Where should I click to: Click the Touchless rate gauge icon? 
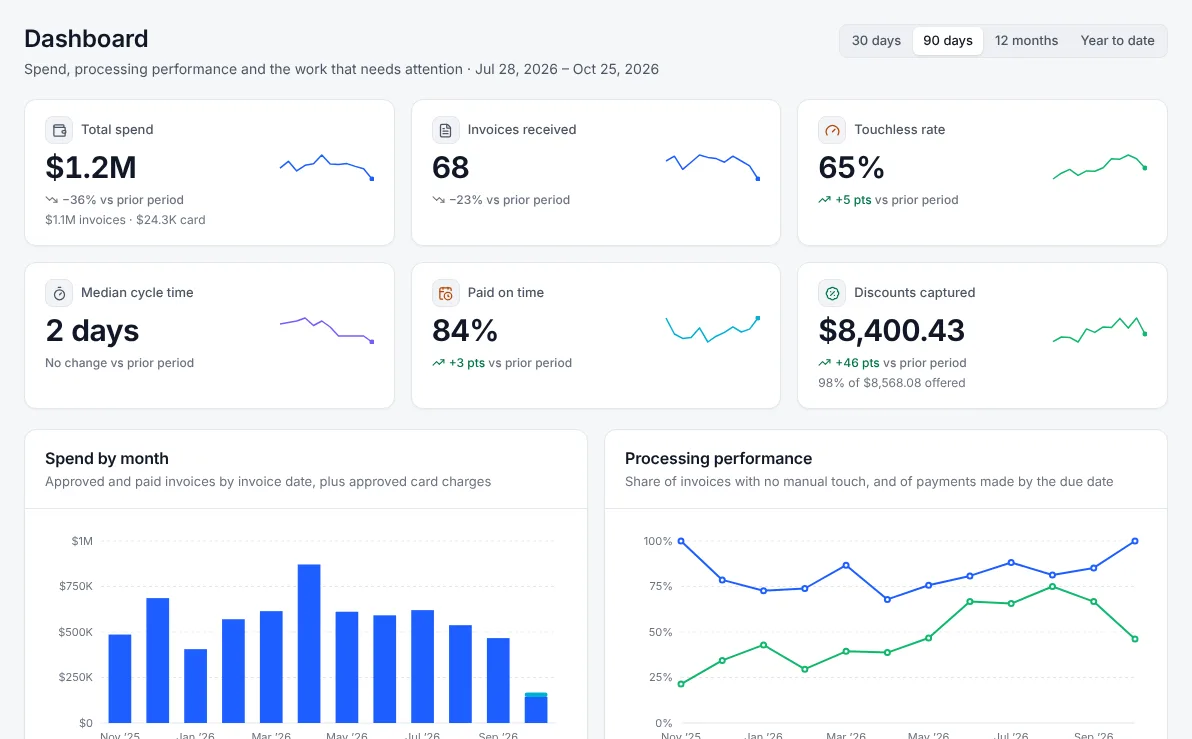[x=832, y=130]
